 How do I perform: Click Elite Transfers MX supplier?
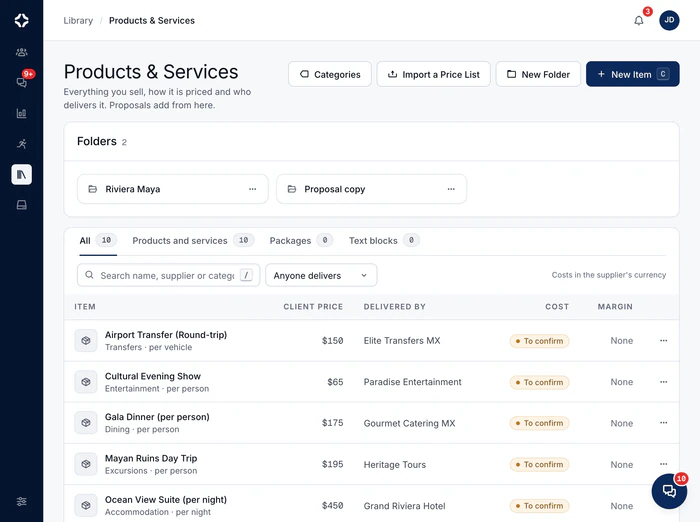[x=402, y=341]
